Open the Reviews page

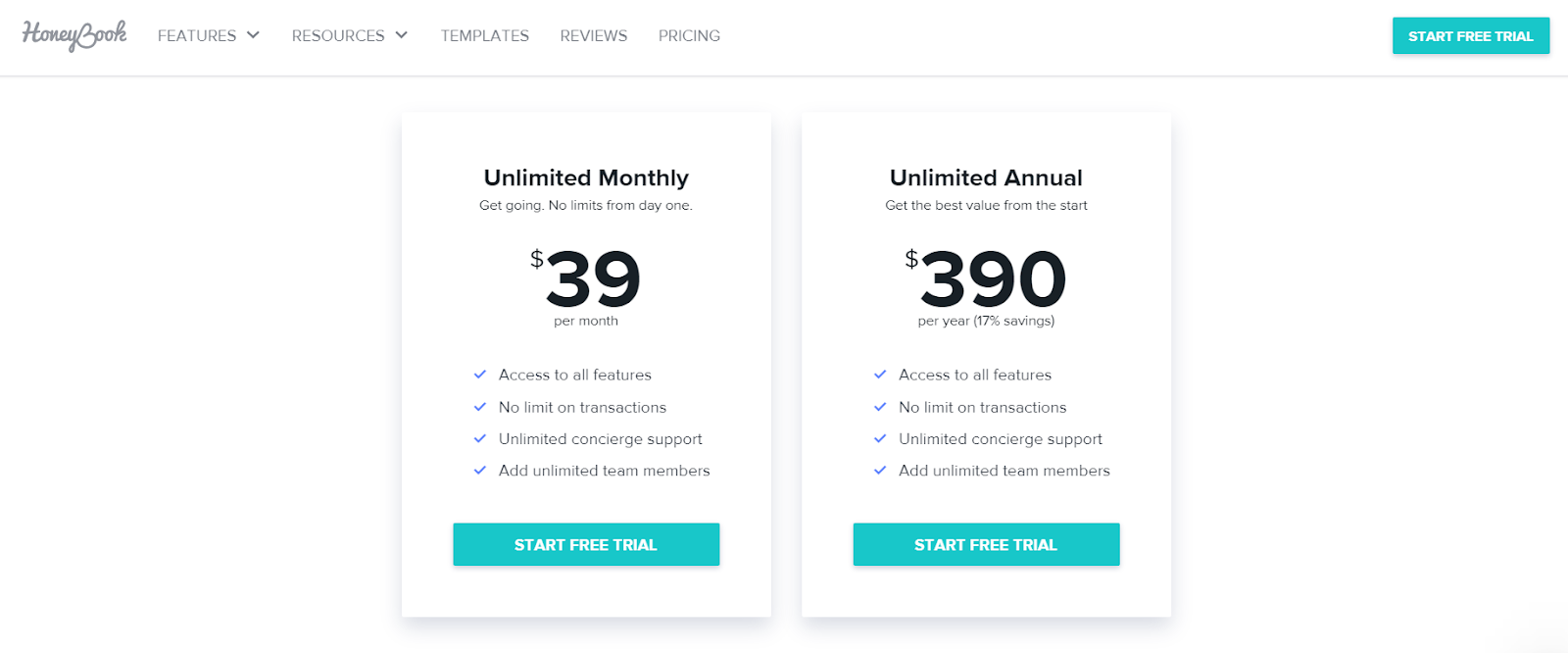coord(594,35)
